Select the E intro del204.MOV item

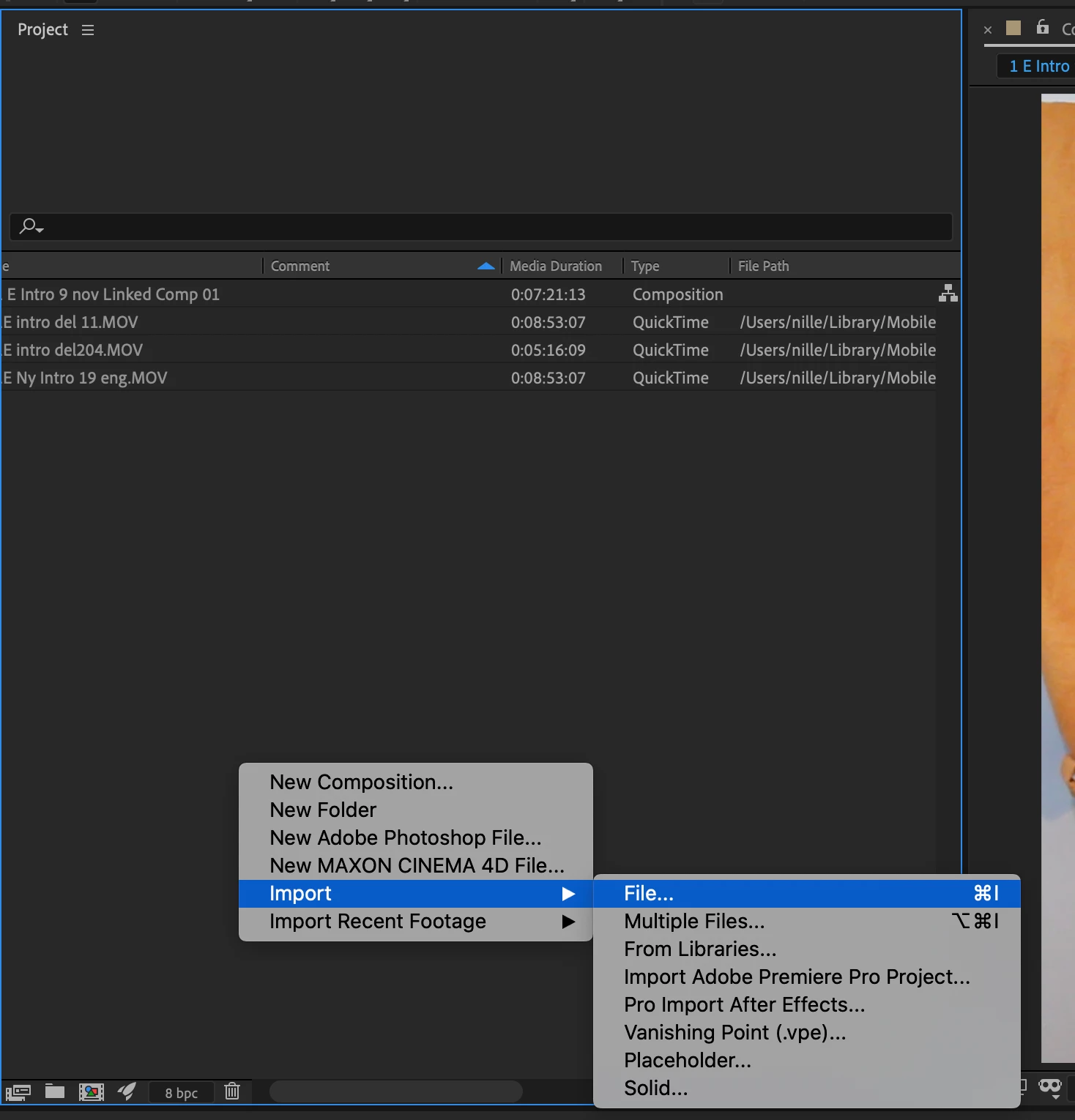72,350
